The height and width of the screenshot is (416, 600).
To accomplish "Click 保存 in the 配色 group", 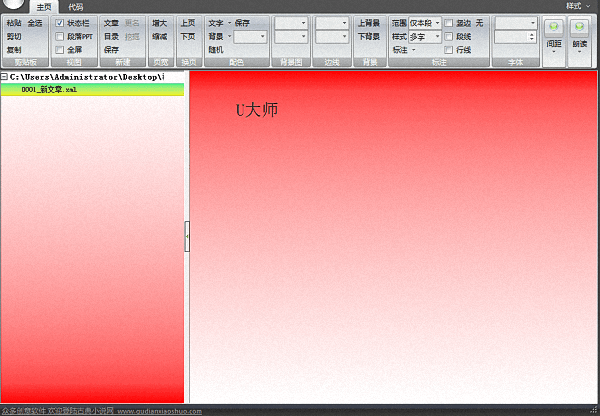I will tap(242, 23).
